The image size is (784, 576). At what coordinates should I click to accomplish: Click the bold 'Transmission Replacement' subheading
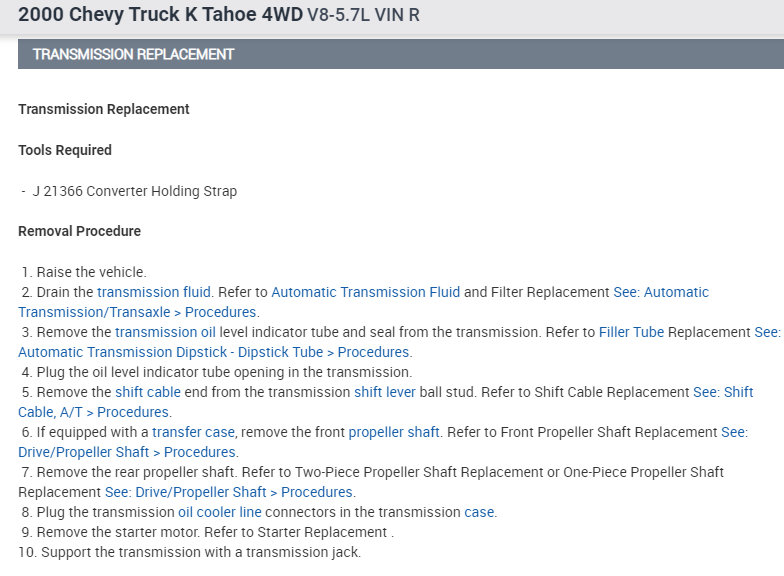[104, 108]
